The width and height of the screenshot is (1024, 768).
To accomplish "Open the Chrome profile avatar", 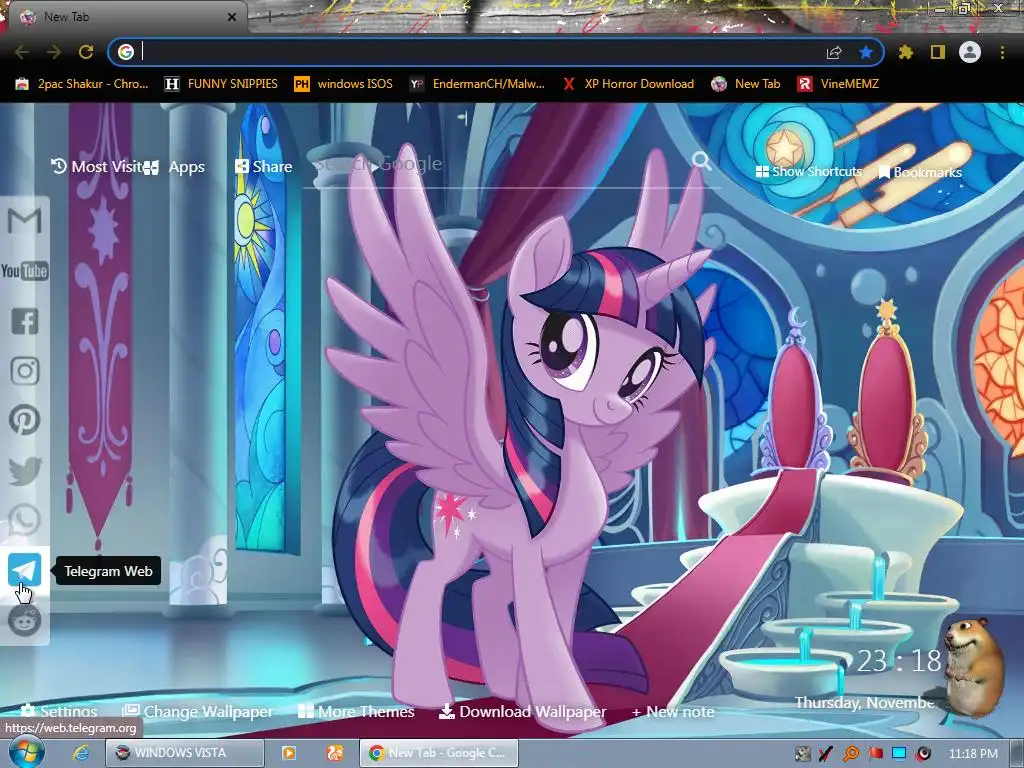I will tap(970, 52).
